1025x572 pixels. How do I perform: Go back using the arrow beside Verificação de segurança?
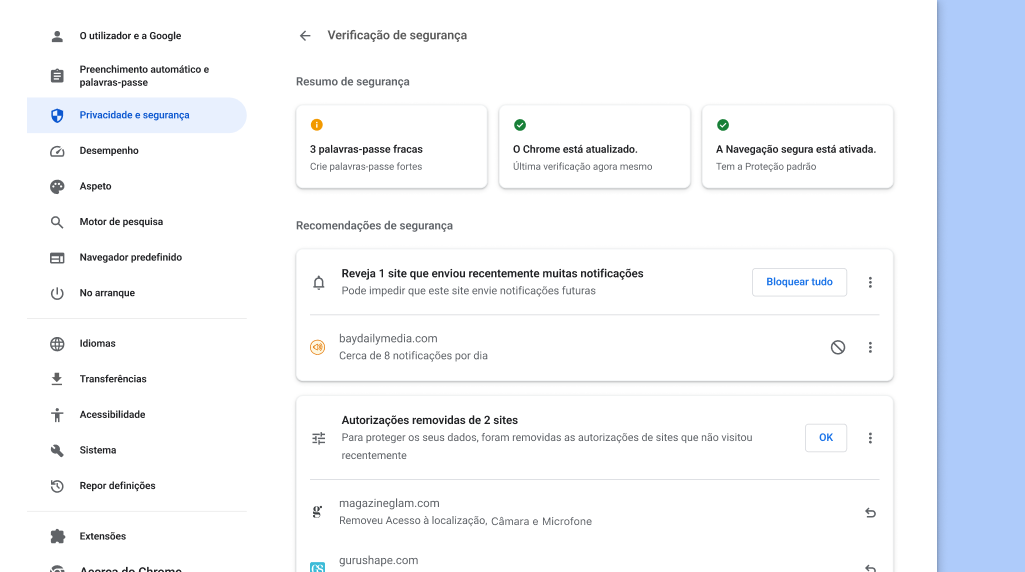coord(305,36)
